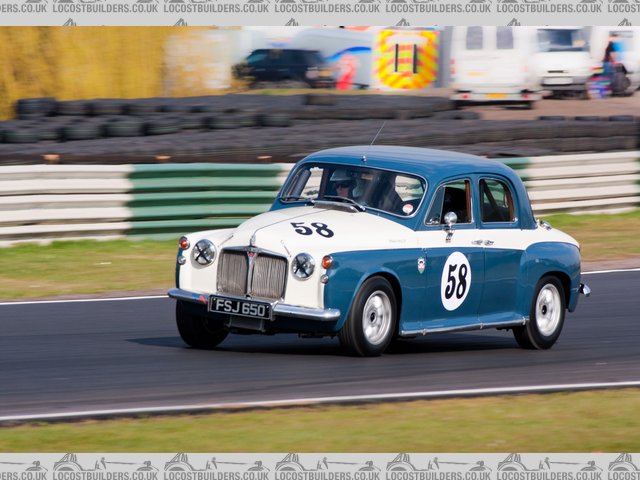Click the LOCOSTBUILDERS.CO.UK watermark banner at bottom
The image size is (640, 480).
tap(320, 466)
